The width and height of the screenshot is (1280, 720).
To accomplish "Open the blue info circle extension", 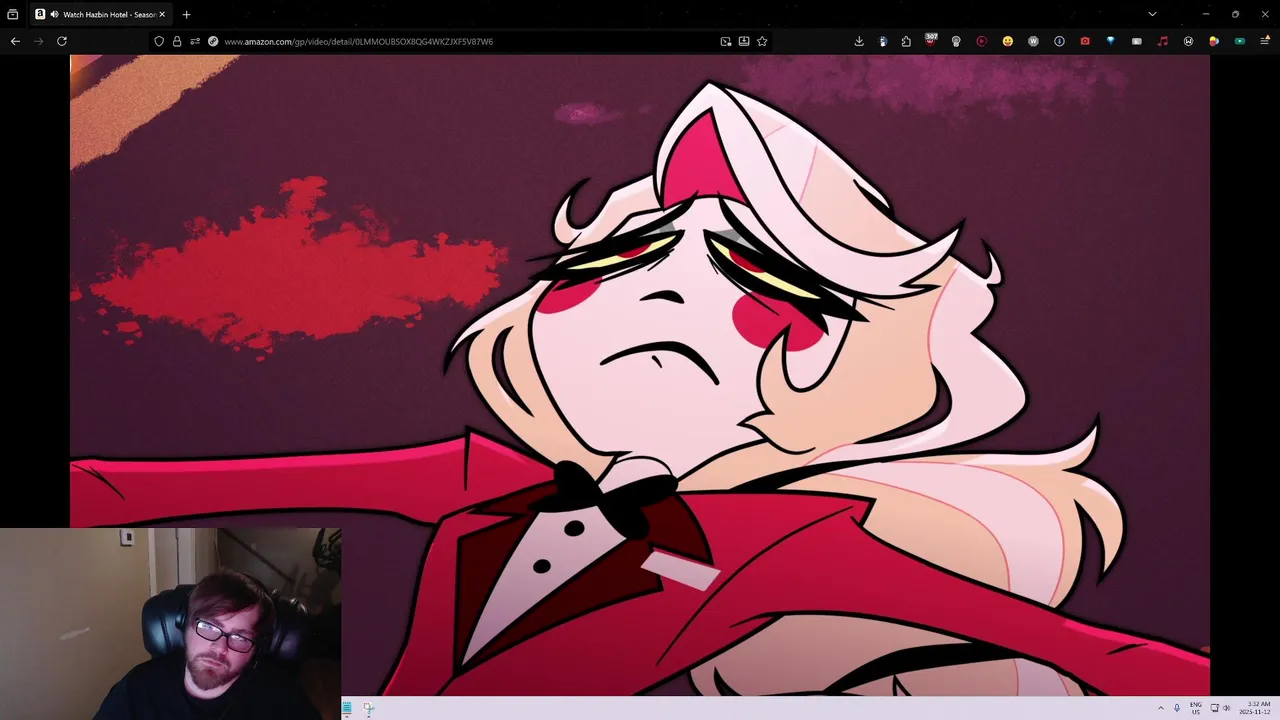I will pyautogui.click(x=1059, y=41).
